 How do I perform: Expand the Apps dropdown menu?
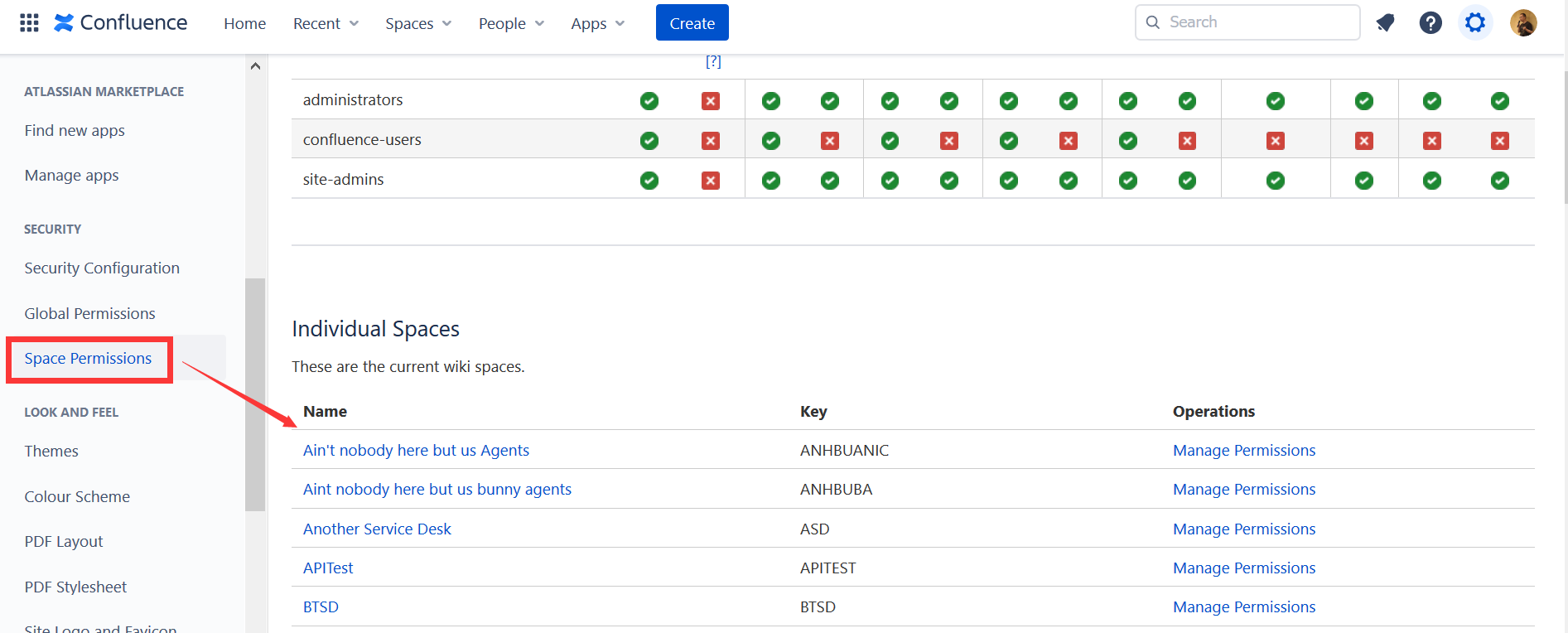point(597,23)
